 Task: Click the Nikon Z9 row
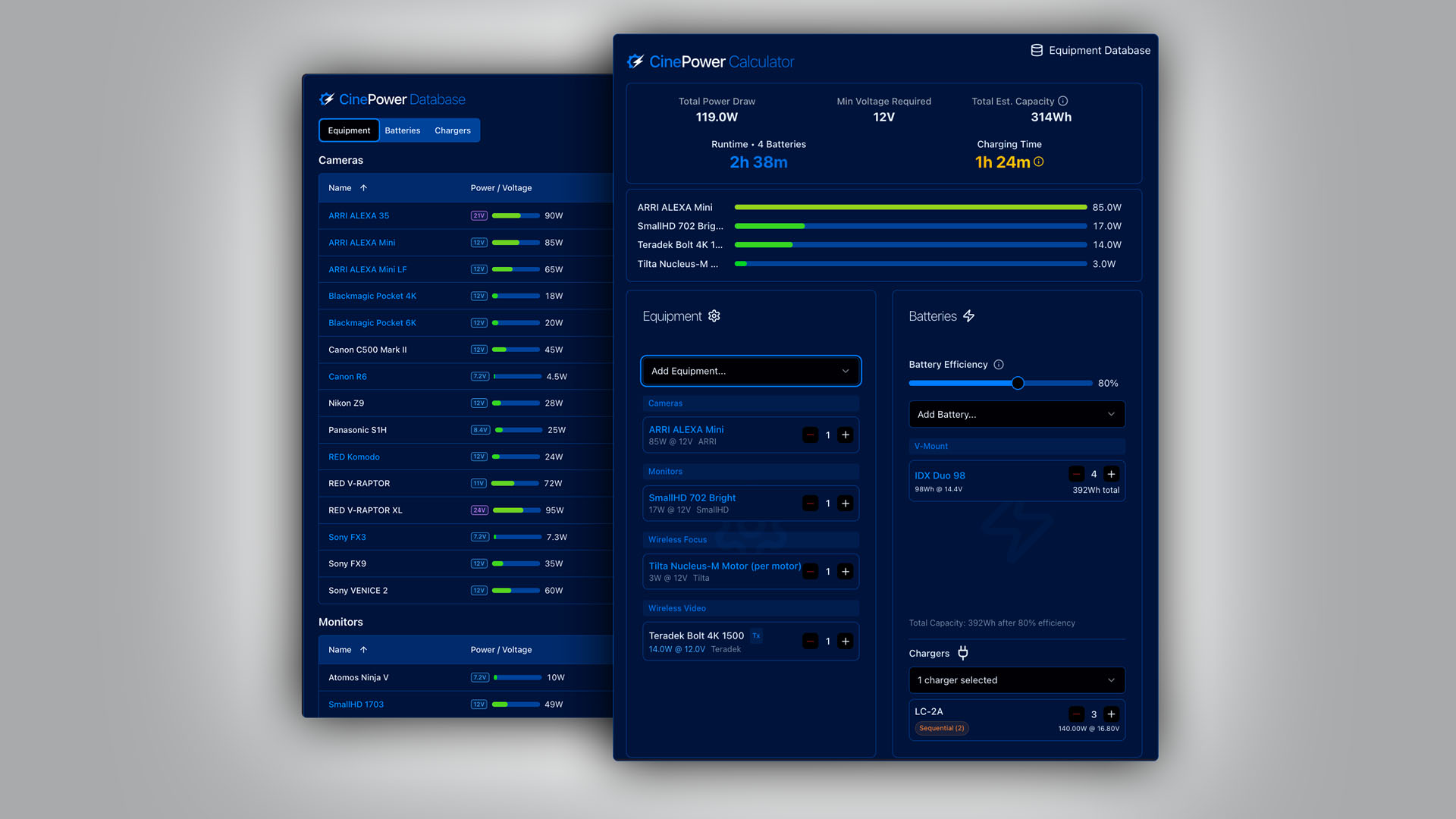466,403
